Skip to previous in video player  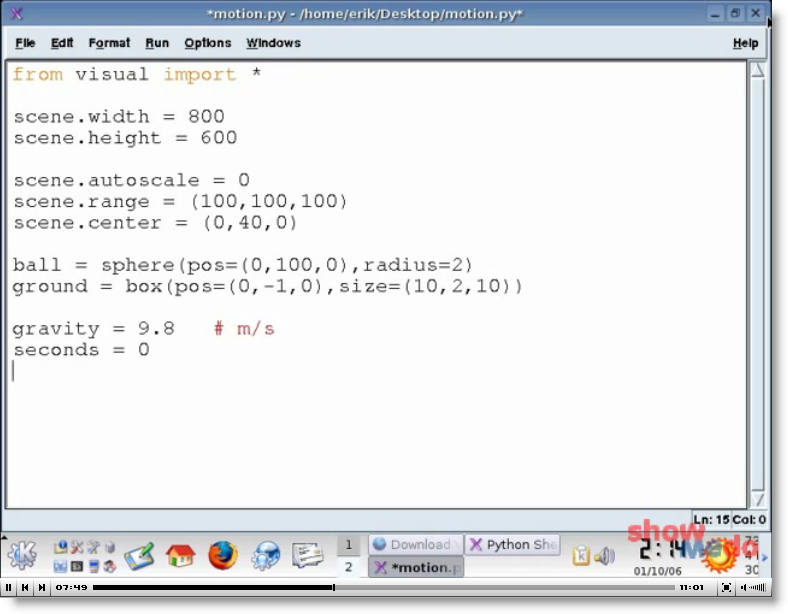pyautogui.click(x=25, y=587)
